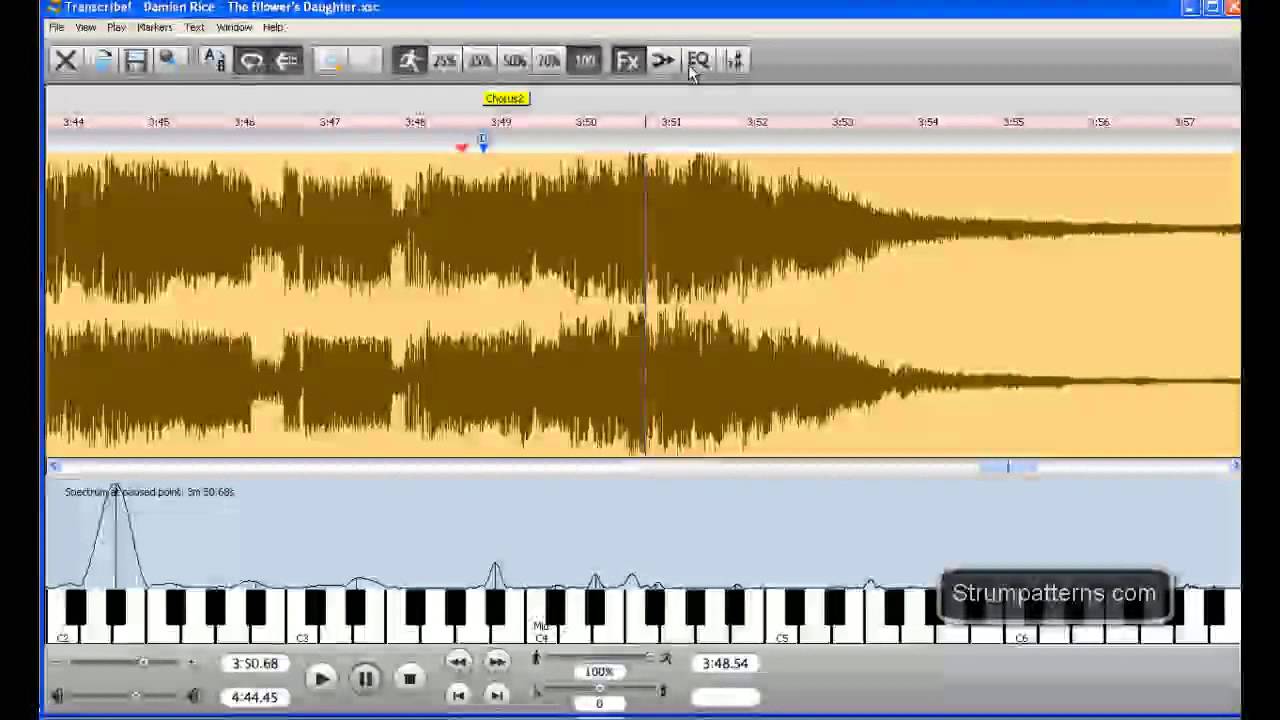Click the A-B text toolbar icon
This screenshot has width=1280, height=720.
point(214,61)
